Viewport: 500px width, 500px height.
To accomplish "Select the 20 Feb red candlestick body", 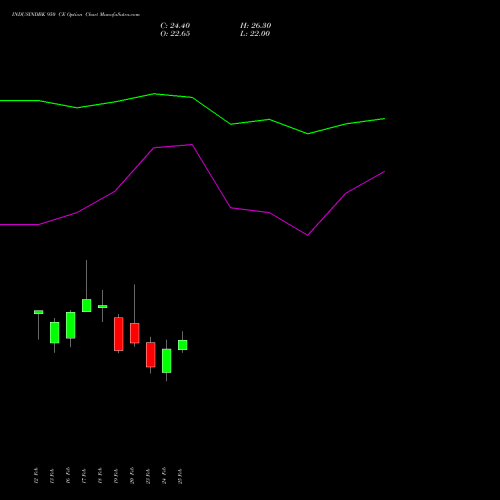I will 135,333.
